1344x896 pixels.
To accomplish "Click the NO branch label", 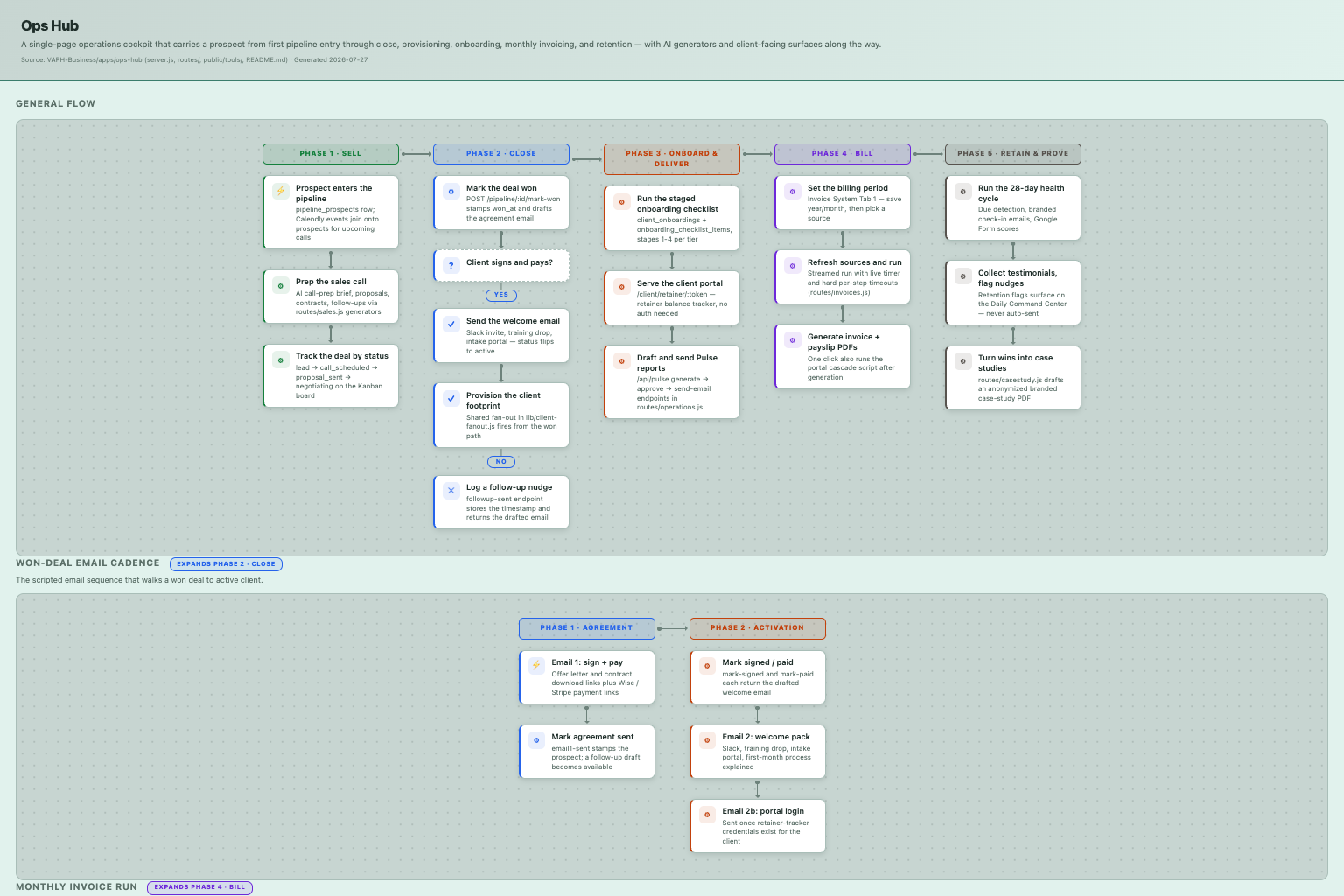I will click(501, 462).
